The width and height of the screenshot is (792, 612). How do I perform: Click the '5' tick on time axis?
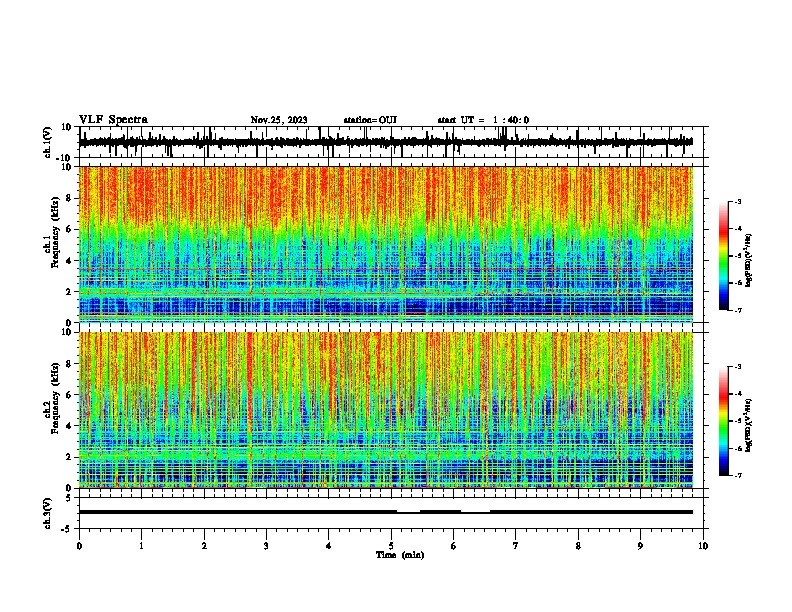(391, 546)
